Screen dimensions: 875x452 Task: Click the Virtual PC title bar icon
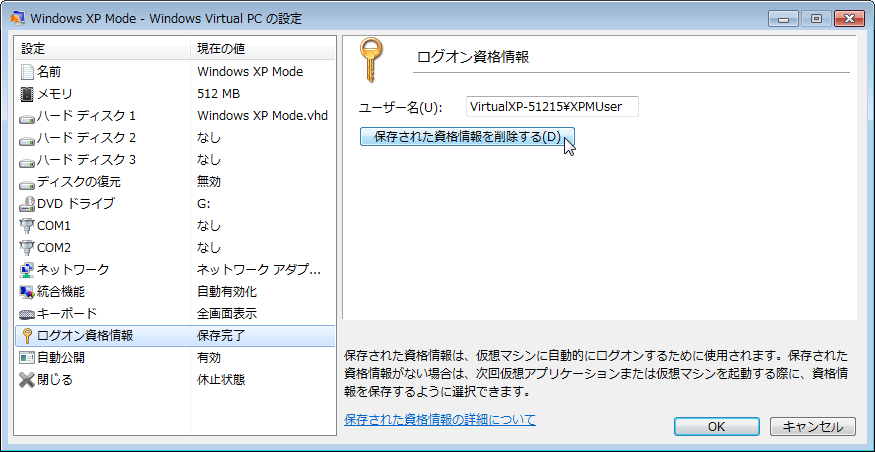18,18
